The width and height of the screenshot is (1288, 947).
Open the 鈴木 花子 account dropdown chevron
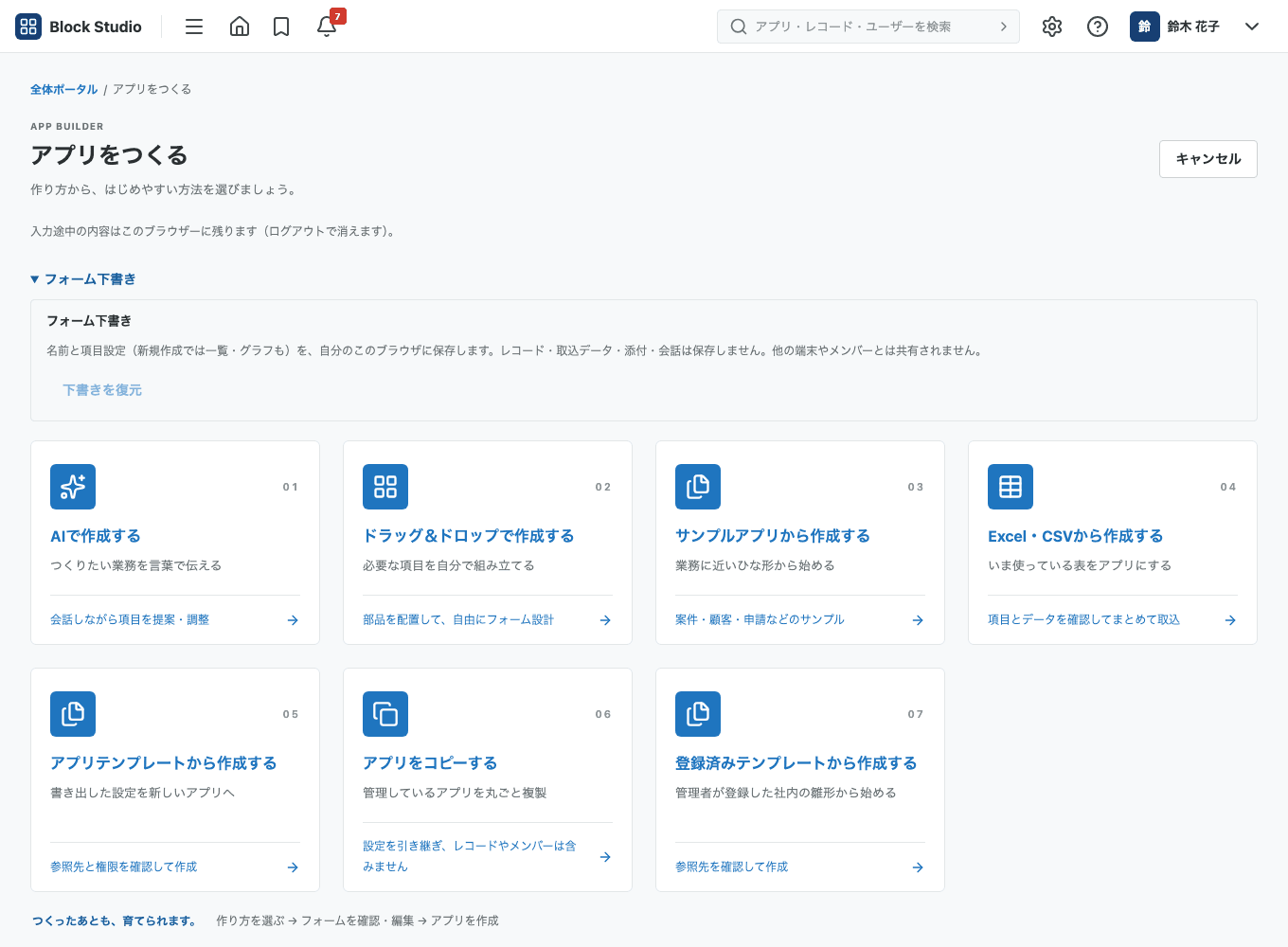point(1252,27)
